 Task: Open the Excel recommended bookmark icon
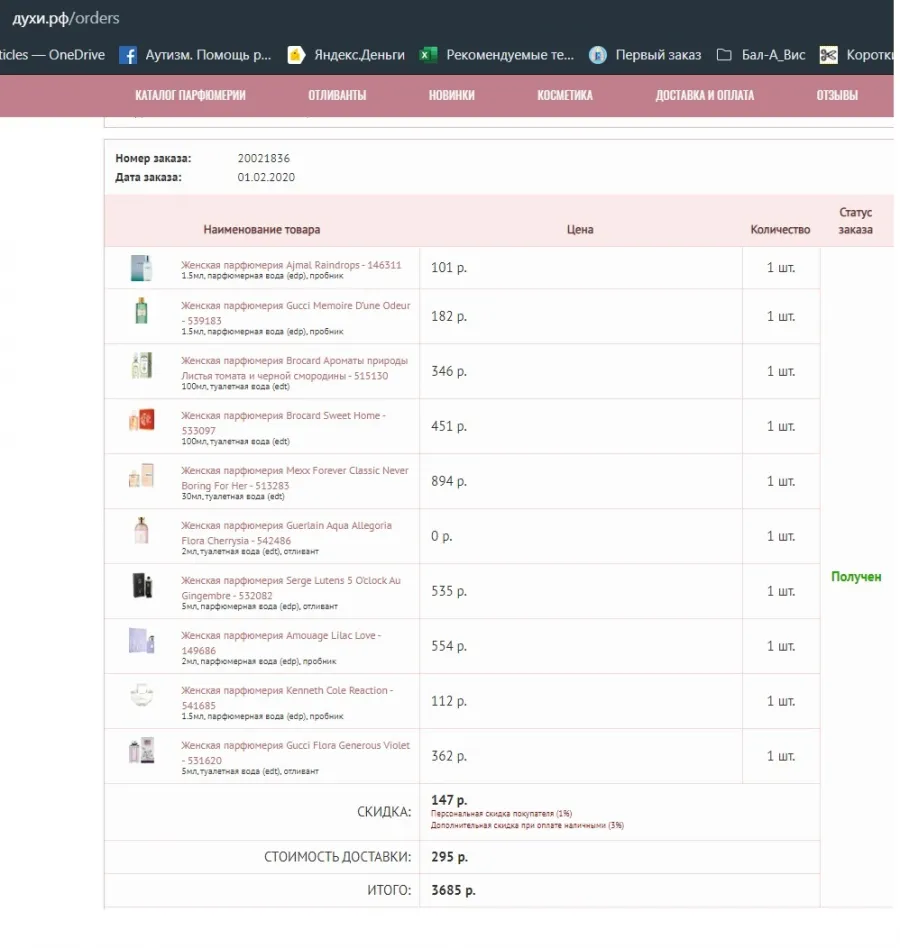click(428, 55)
